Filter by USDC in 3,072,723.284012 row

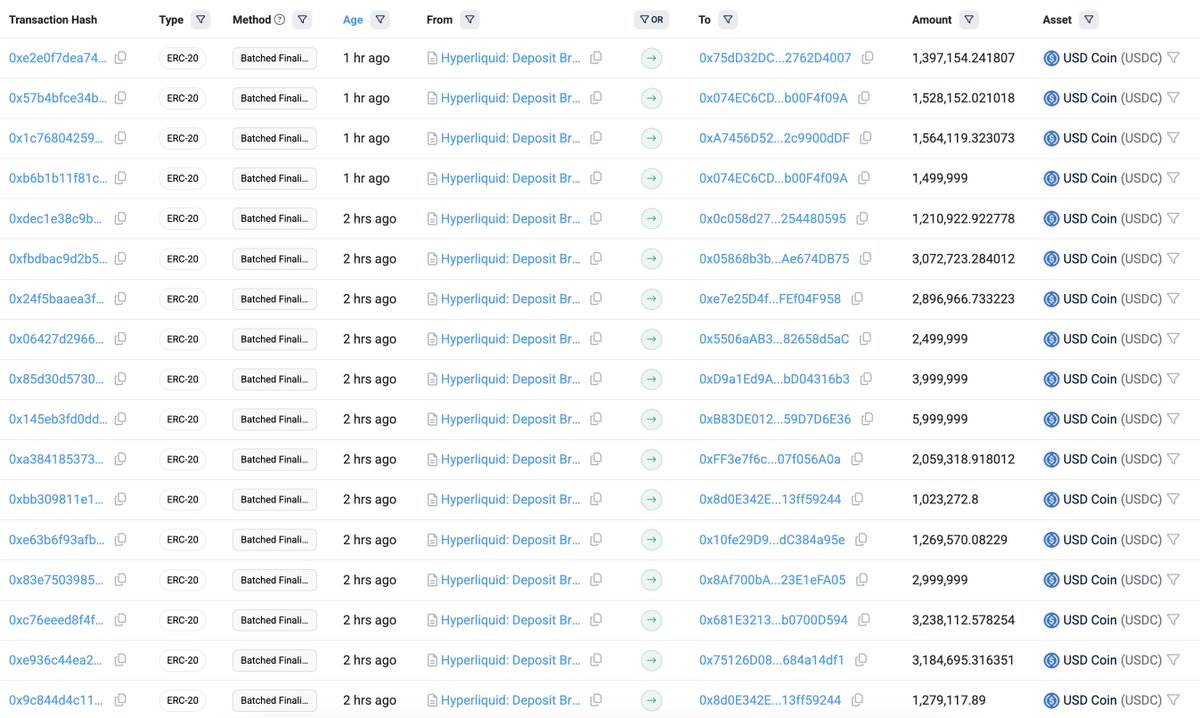[x=1174, y=258]
